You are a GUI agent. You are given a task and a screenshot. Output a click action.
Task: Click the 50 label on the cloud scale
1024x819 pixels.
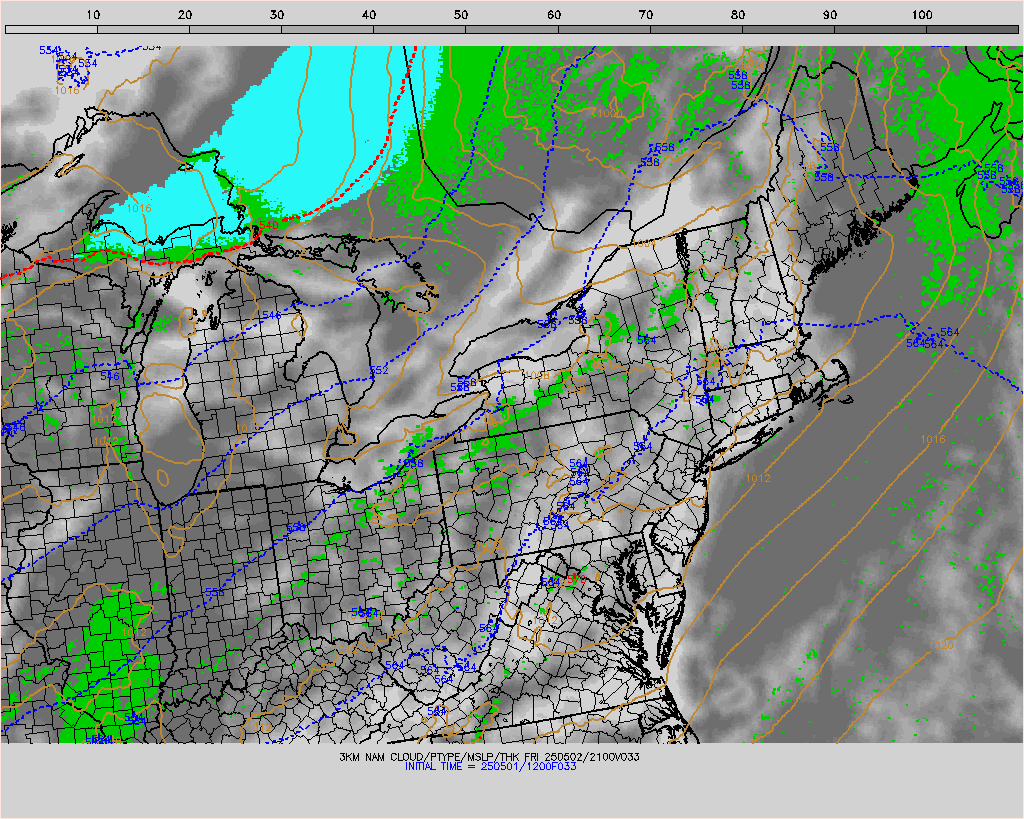click(x=462, y=14)
